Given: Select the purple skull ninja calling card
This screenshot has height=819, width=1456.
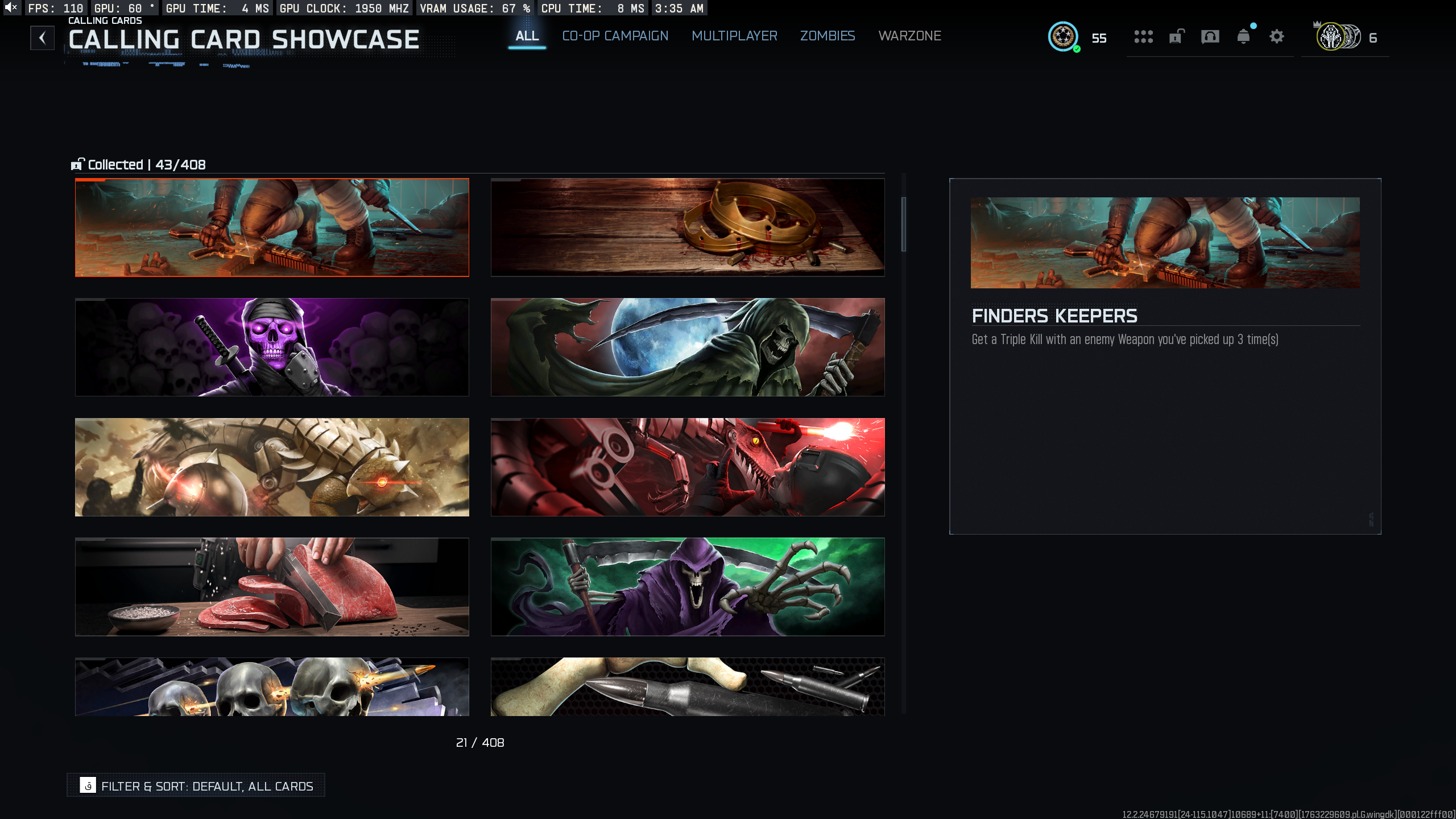Looking at the screenshot, I should click(272, 347).
